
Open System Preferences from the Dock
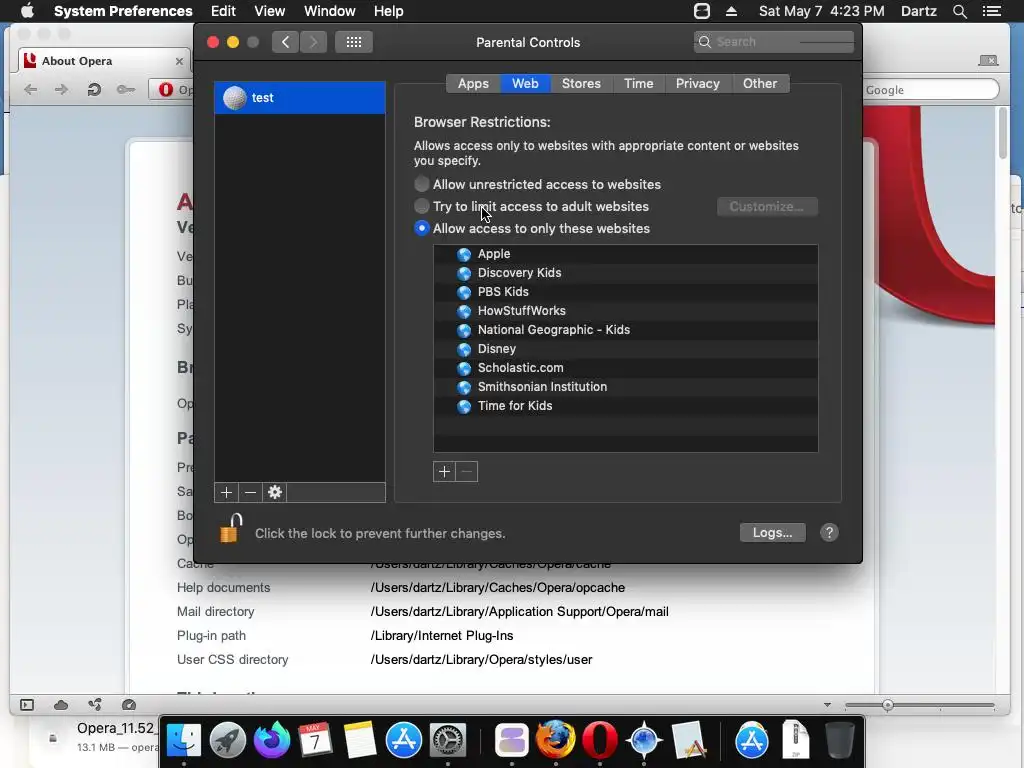tap(447, 741)
